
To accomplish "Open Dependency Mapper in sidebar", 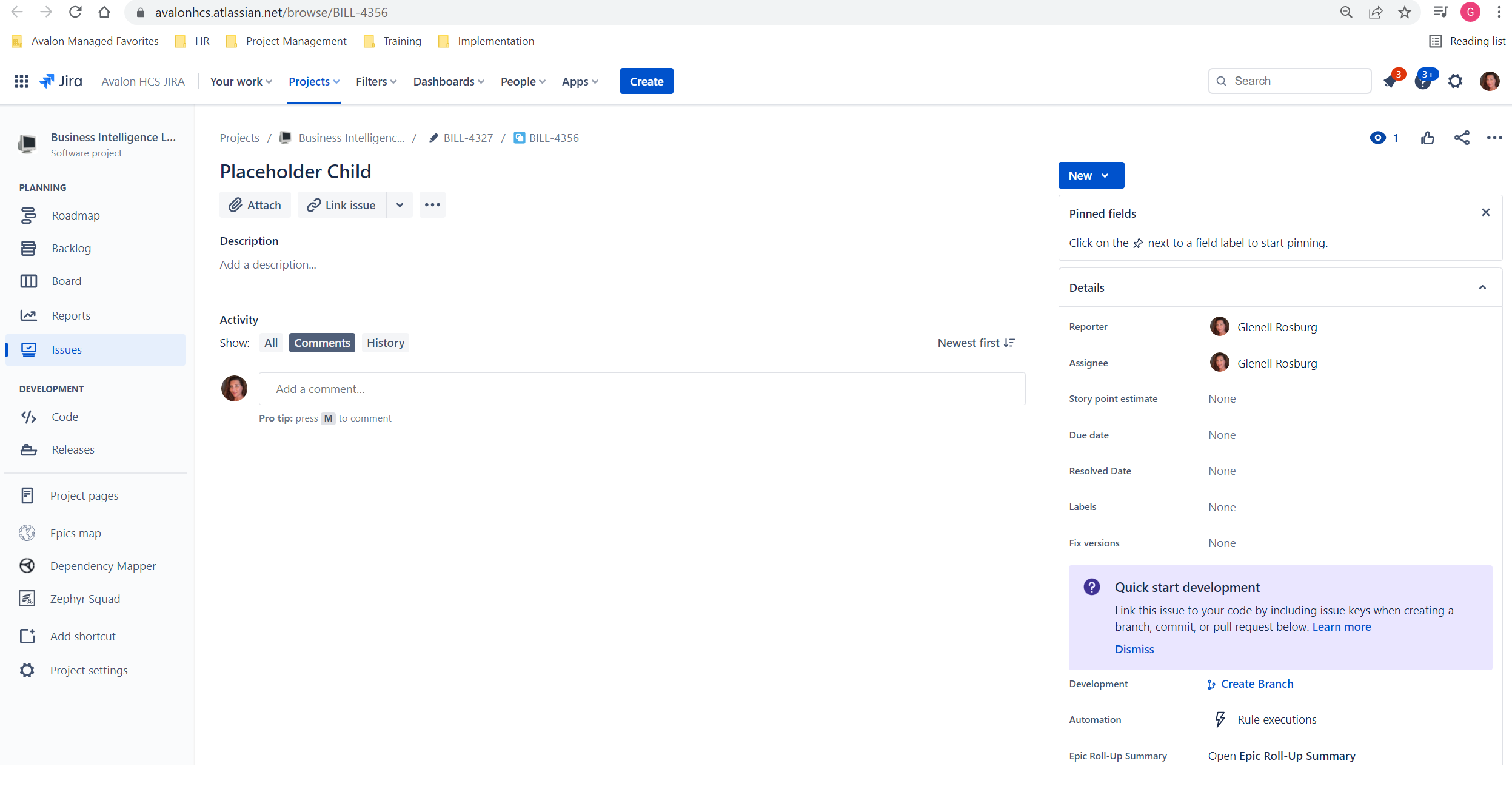I will pos(102,566).
